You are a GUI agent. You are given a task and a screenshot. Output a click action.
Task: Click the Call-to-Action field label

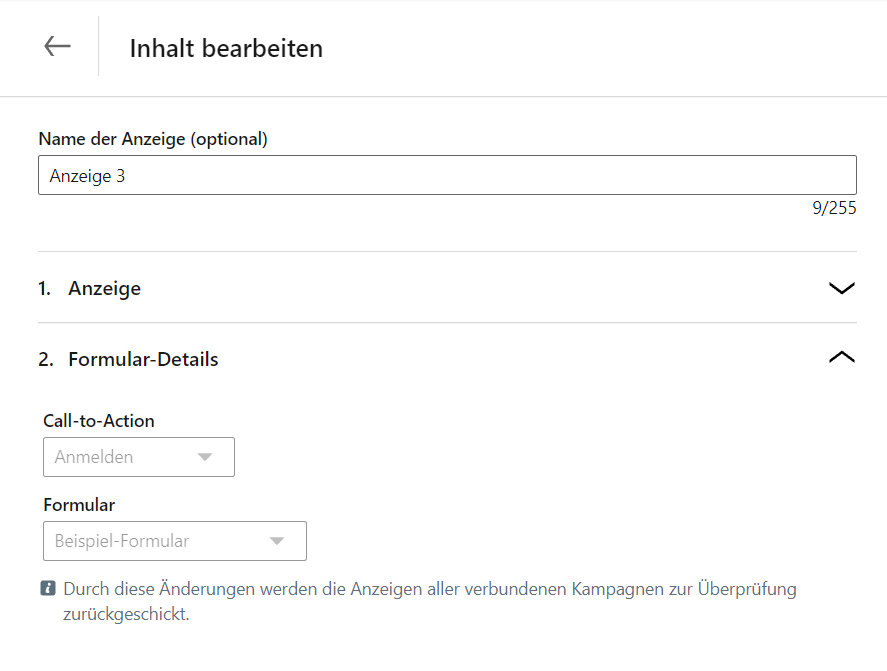point(98,421)
